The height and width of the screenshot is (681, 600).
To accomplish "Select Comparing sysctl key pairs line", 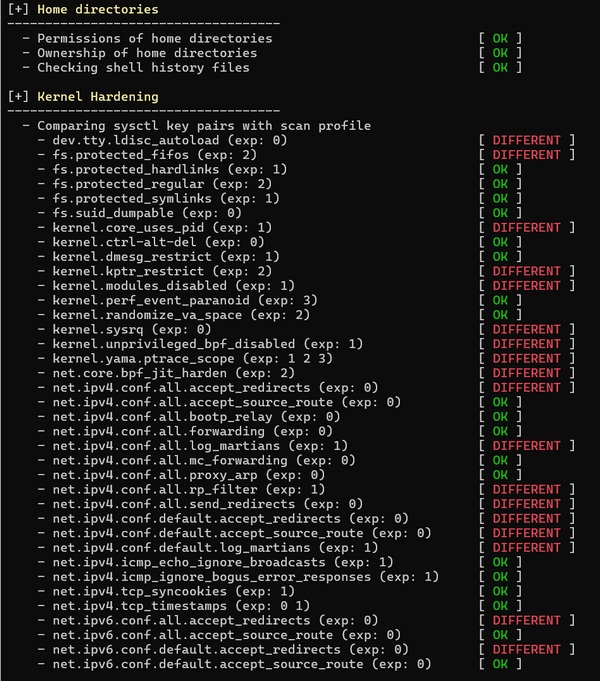I will click(204, 126).
